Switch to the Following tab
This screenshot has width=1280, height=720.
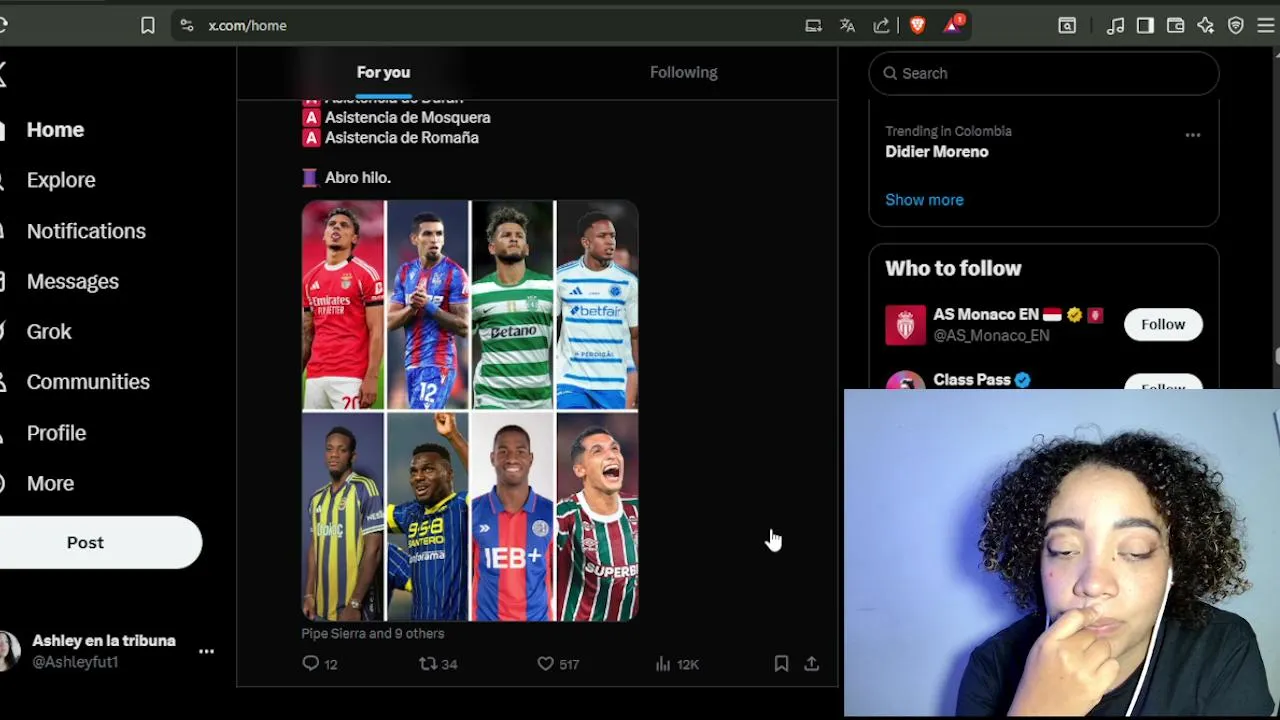(x=684, y=72)
